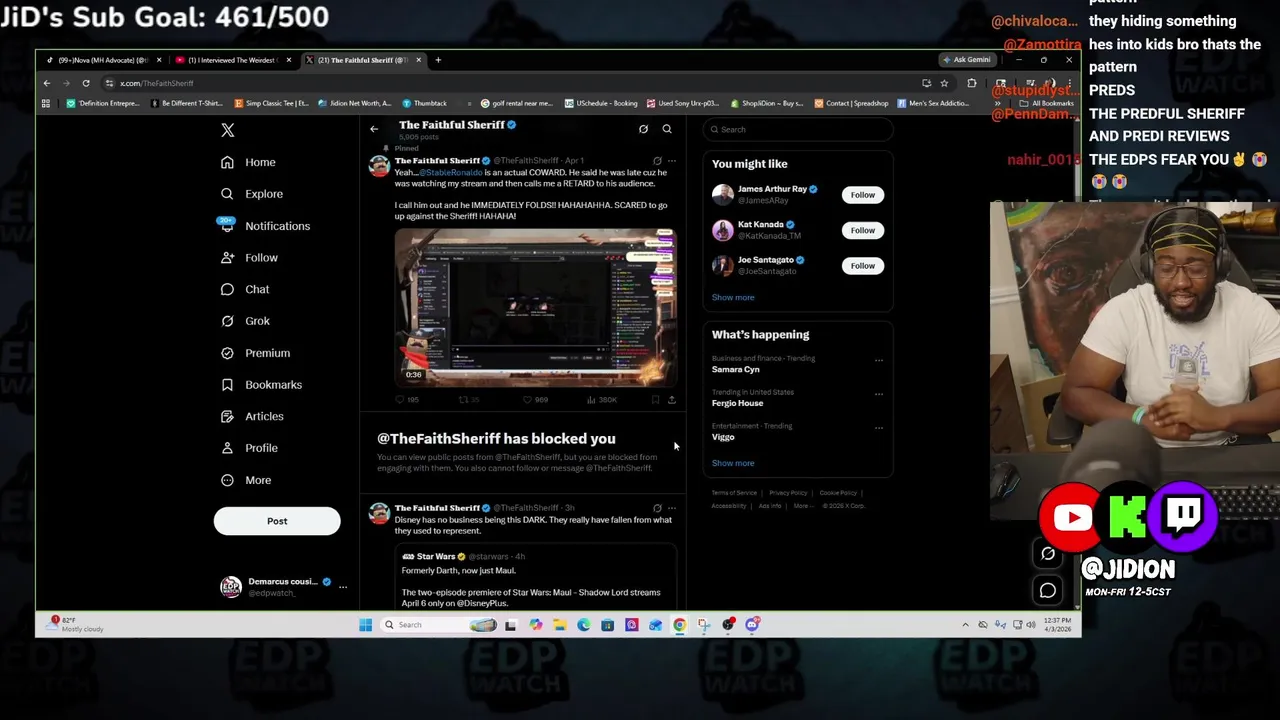This screenshot has height=720, width=1280.
Task: Click the Ask Gemini button
Action: pyautogui.click(x=966, y=60)
